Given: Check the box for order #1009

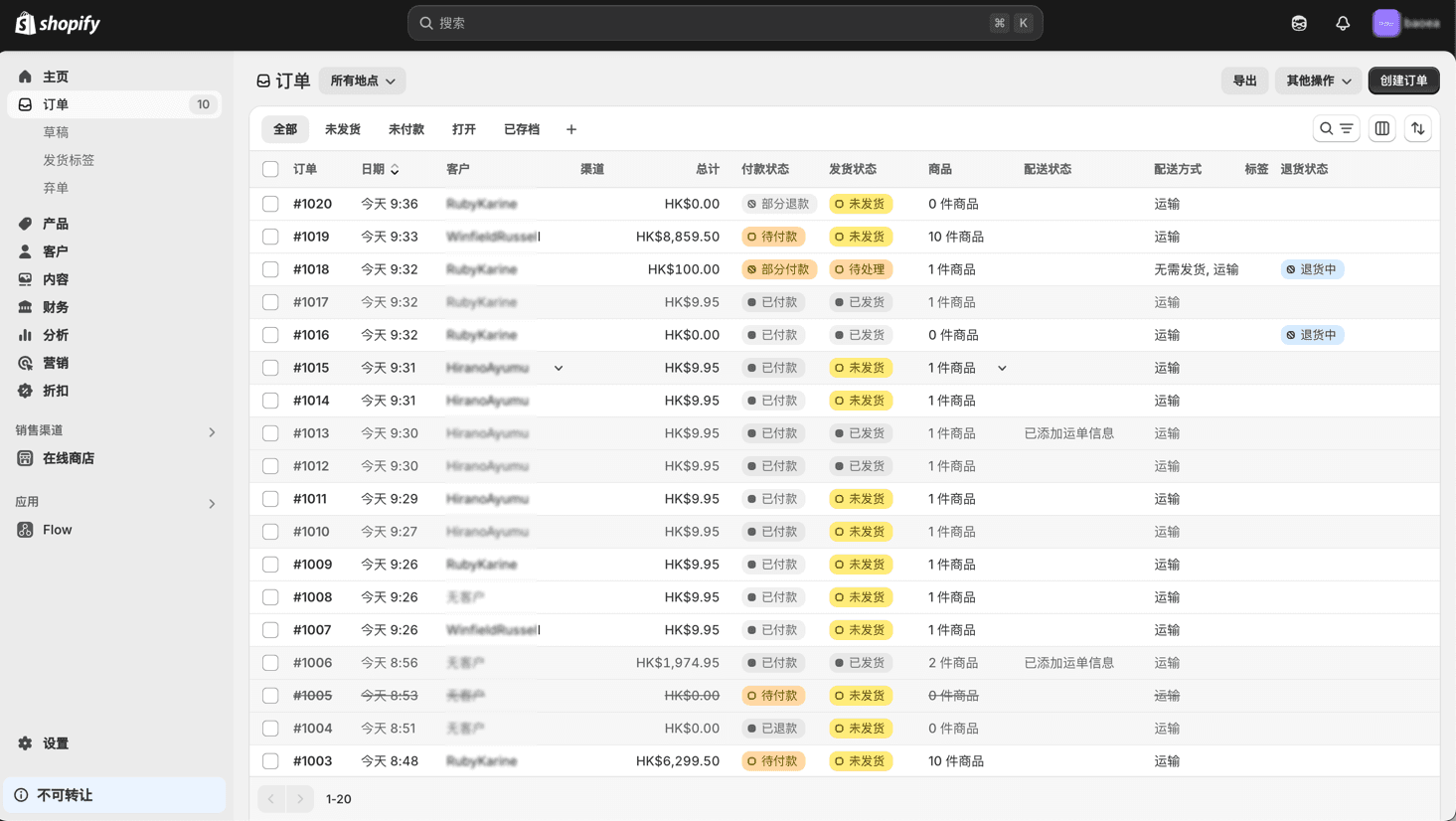Looking at the screenshot, I should point(270,565).
